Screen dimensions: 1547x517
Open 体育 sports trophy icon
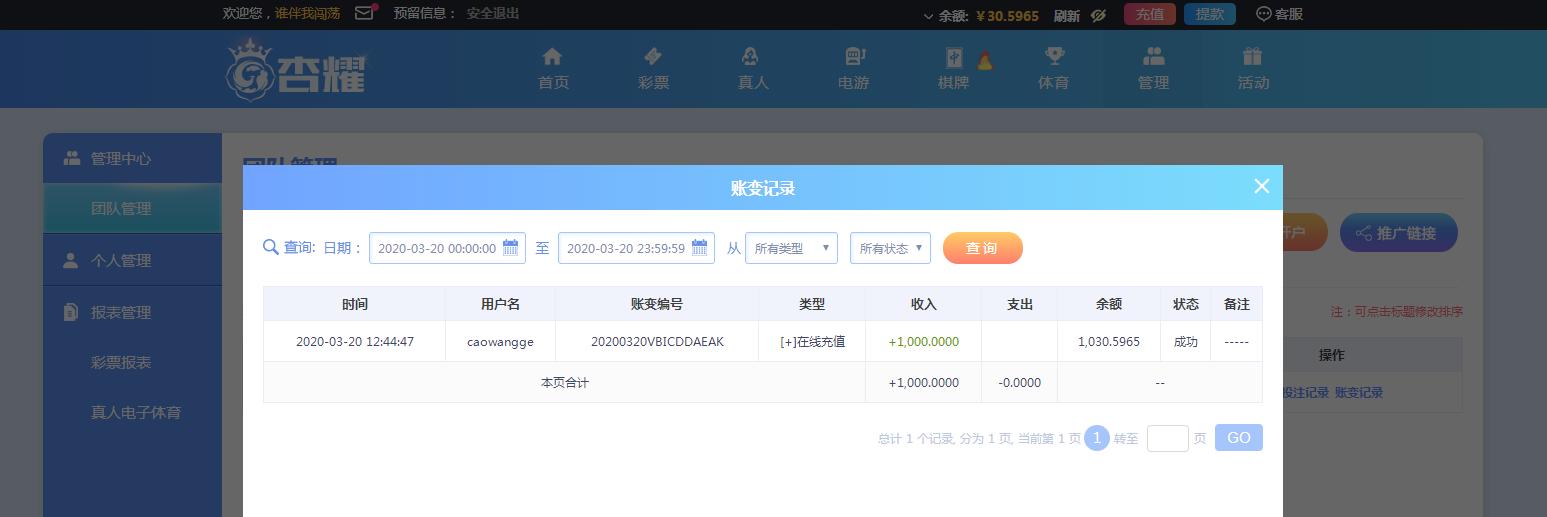(1053, 56)
